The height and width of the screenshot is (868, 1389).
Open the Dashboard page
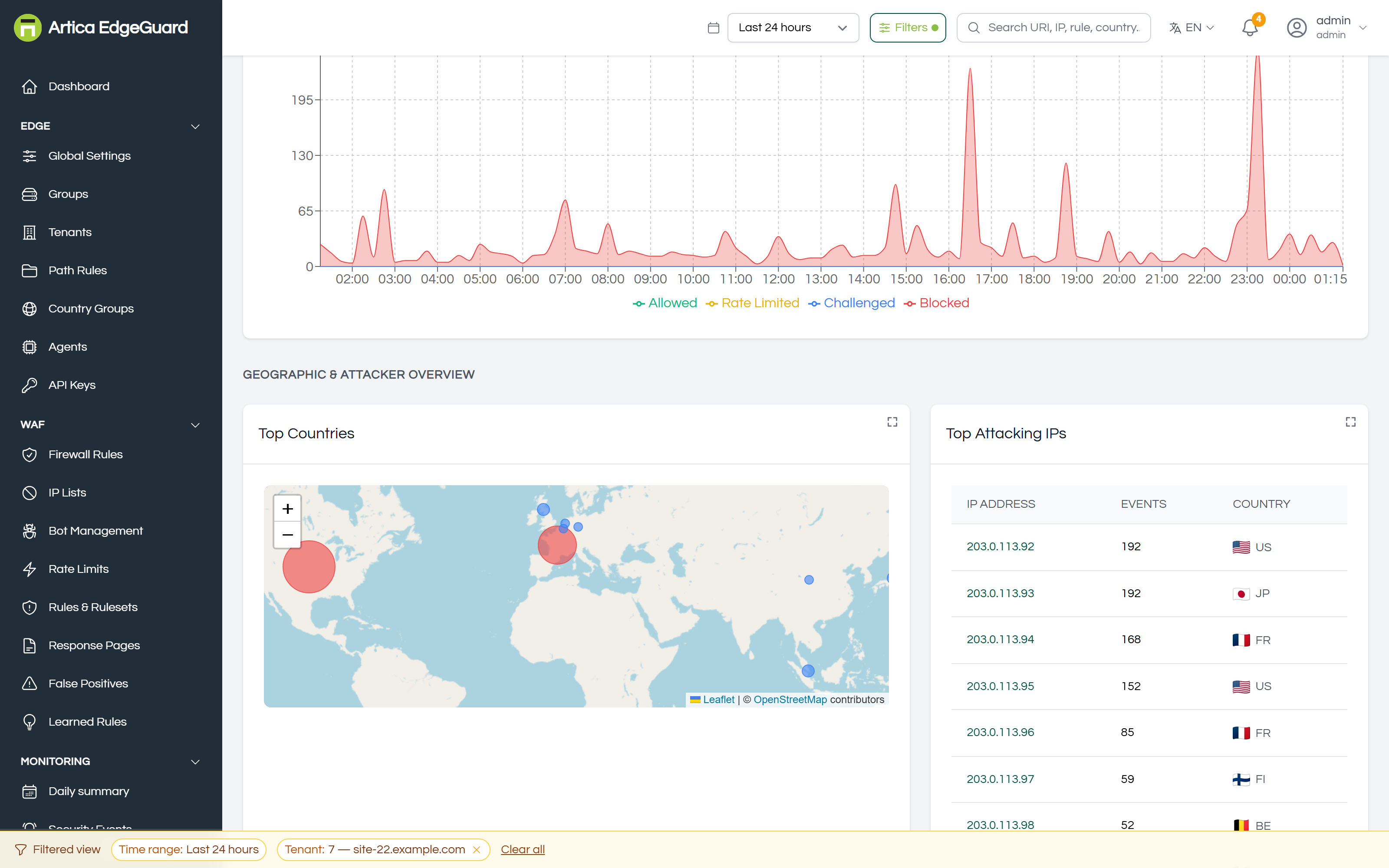pyautogui.click(x=111, y=87)
